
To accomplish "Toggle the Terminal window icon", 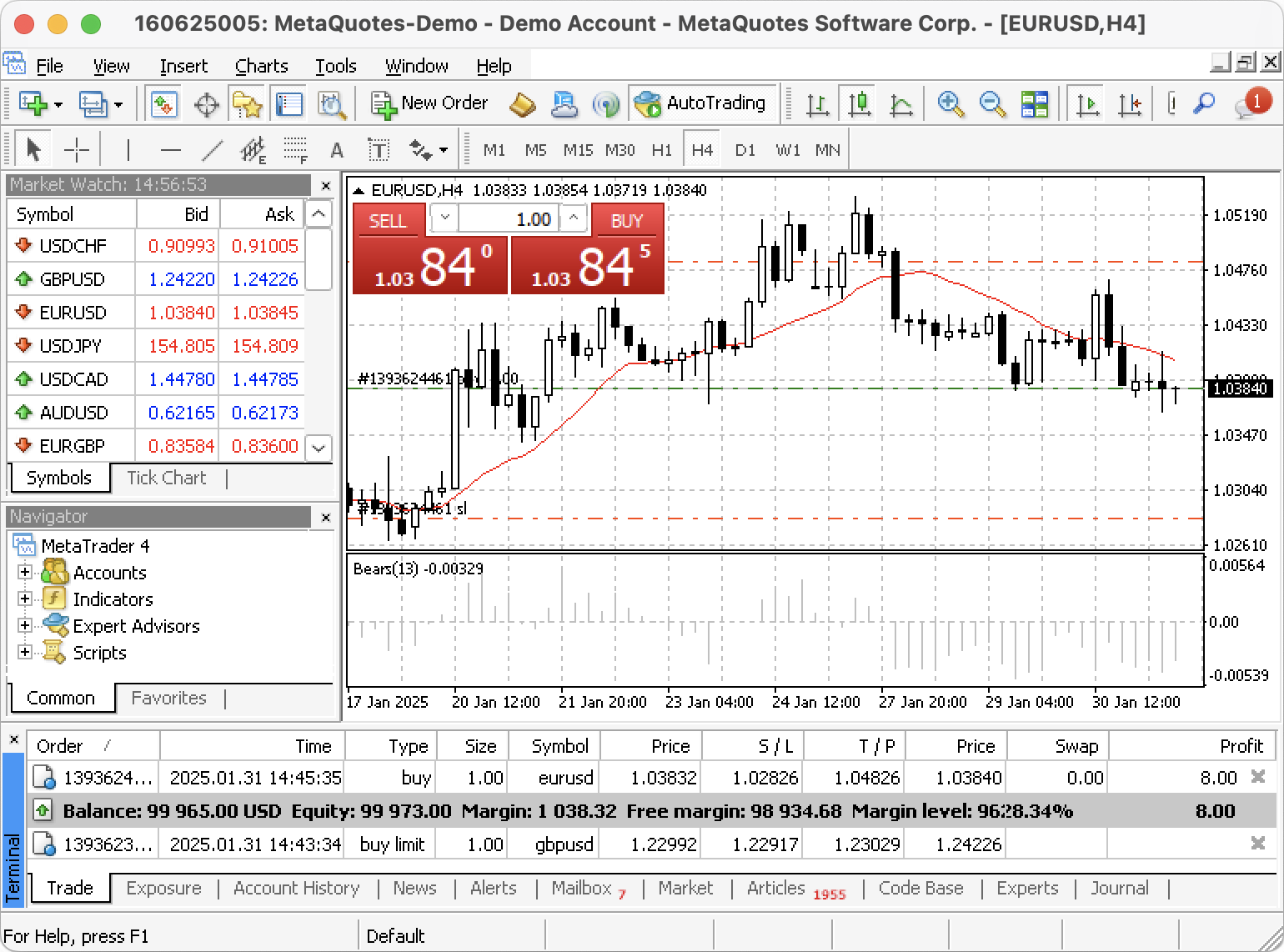I will click(288, 104).
